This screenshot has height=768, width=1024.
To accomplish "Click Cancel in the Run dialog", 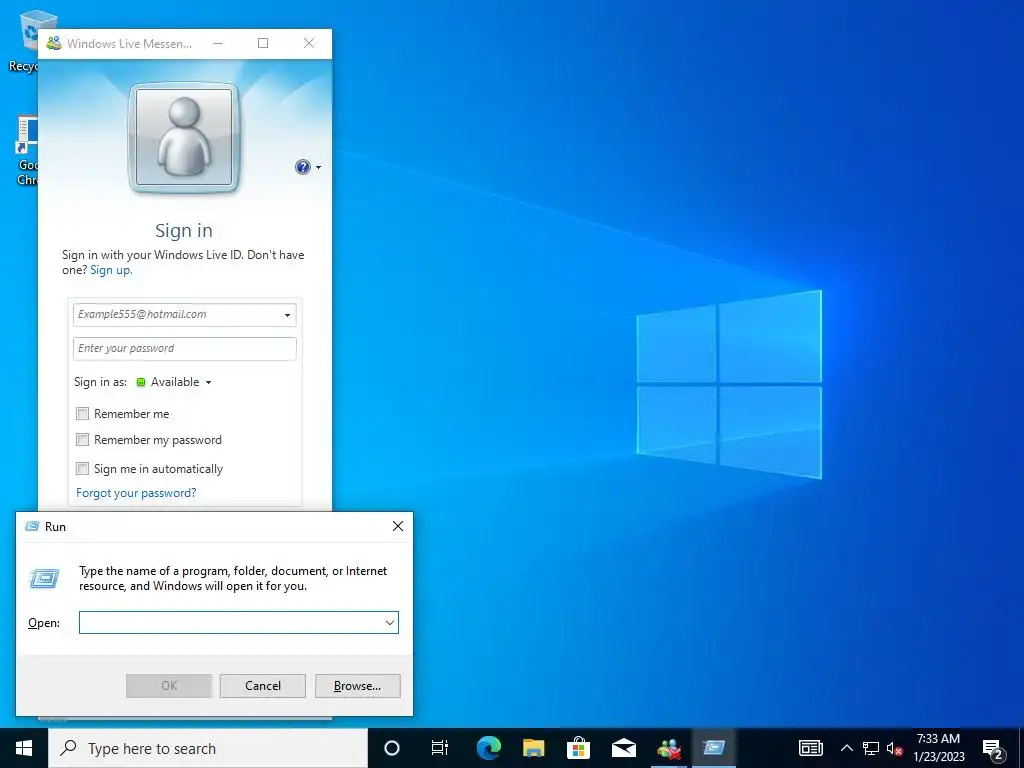I will point(263,686).
